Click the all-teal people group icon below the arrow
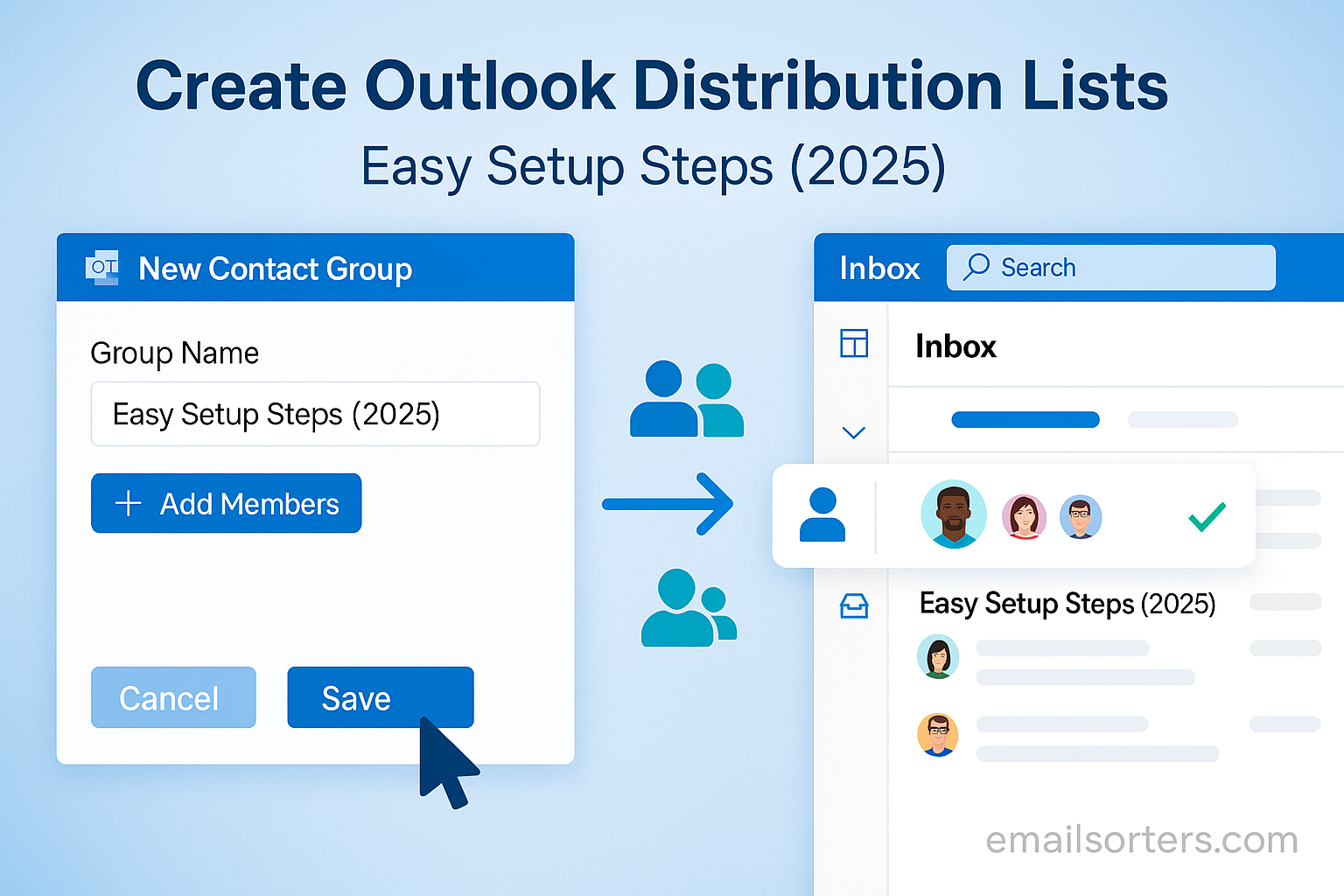The height and width of the screenshot is (896, 1344). [x=689, y=608]
